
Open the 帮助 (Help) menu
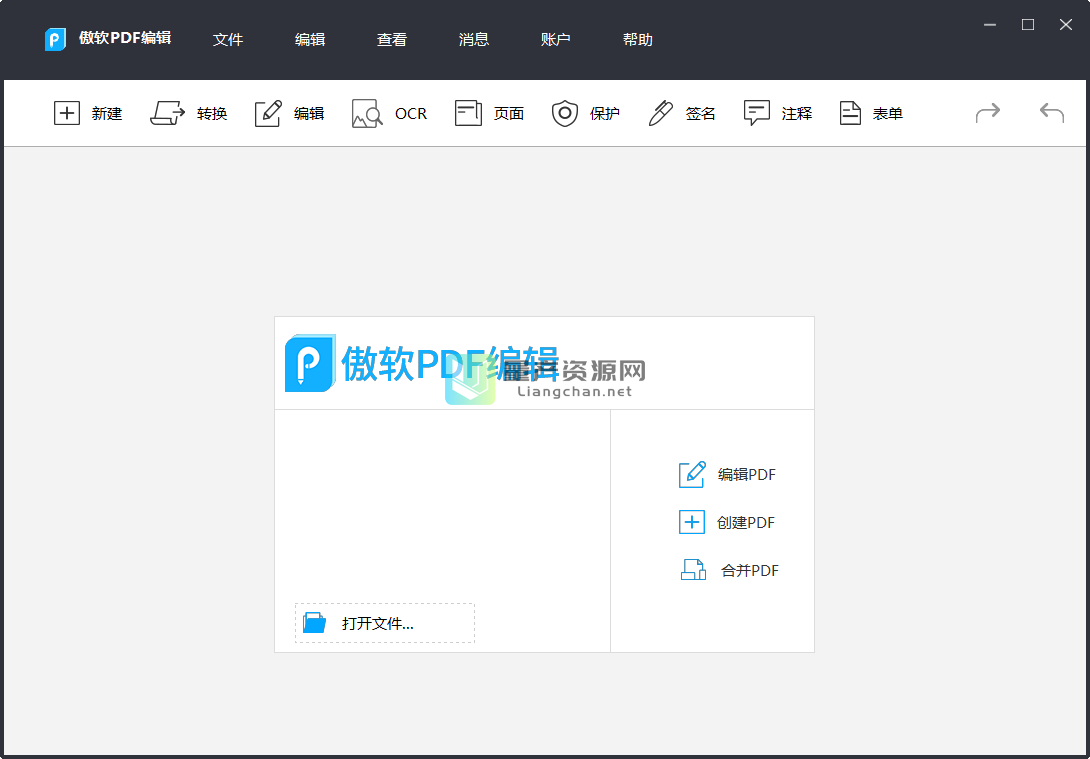(638, 40)
